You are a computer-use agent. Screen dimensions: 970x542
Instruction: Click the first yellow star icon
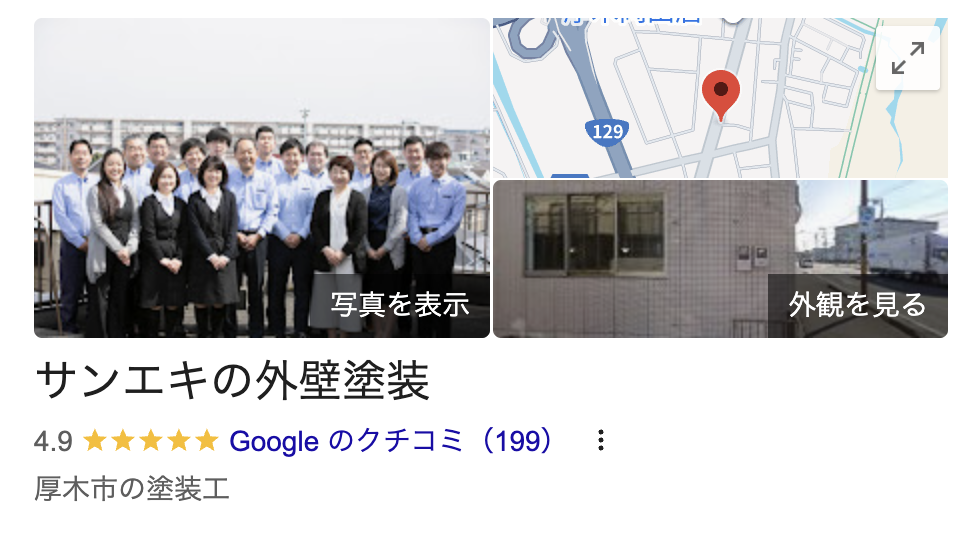pos(95,441)
